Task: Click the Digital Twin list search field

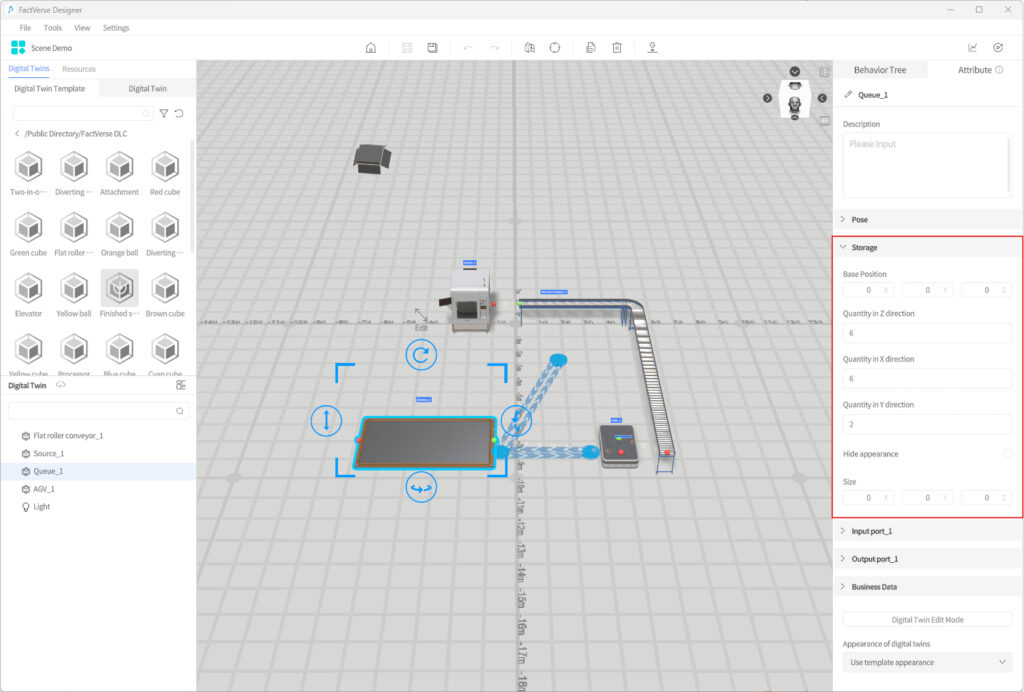Action: [98, 411]
